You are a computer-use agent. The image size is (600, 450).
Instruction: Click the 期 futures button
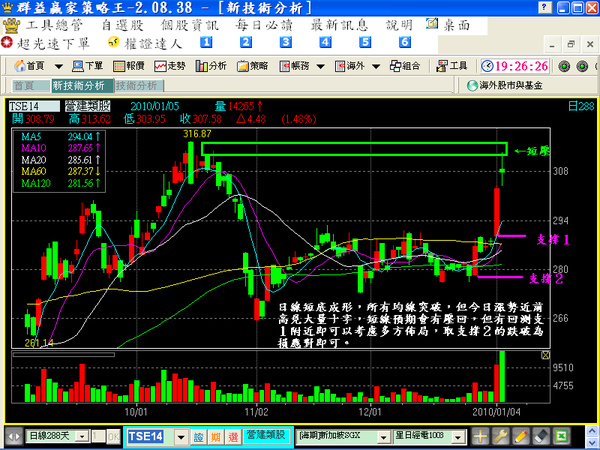tap(216, 436)
